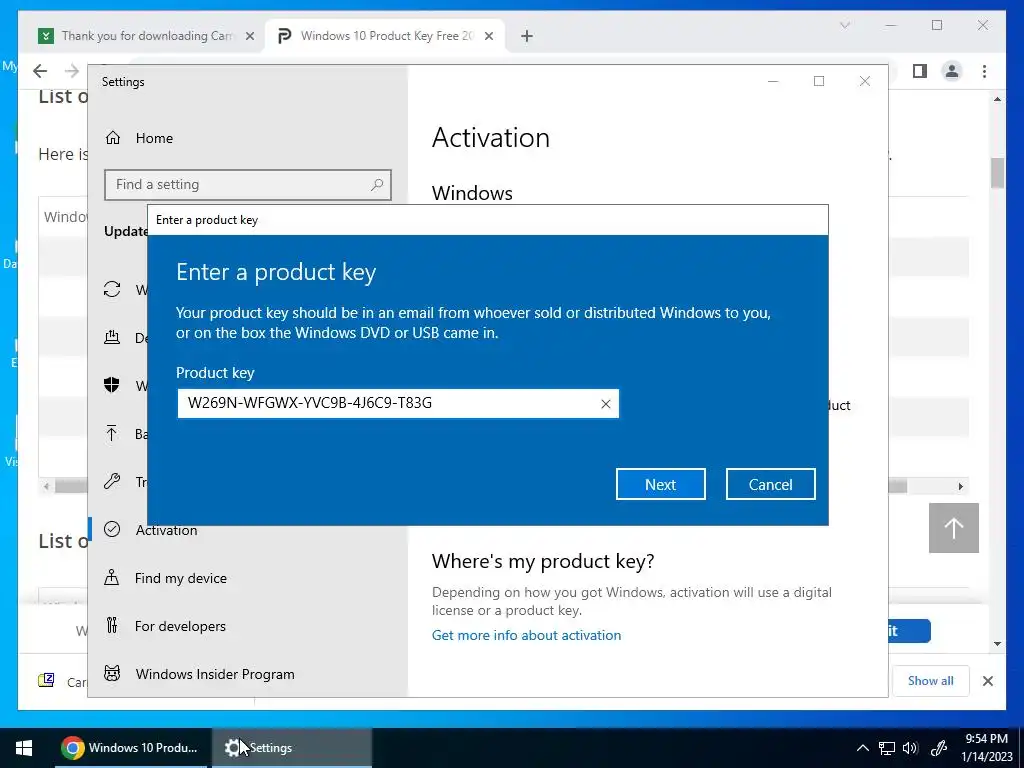Show hidden system tray icons

(863, 748)
